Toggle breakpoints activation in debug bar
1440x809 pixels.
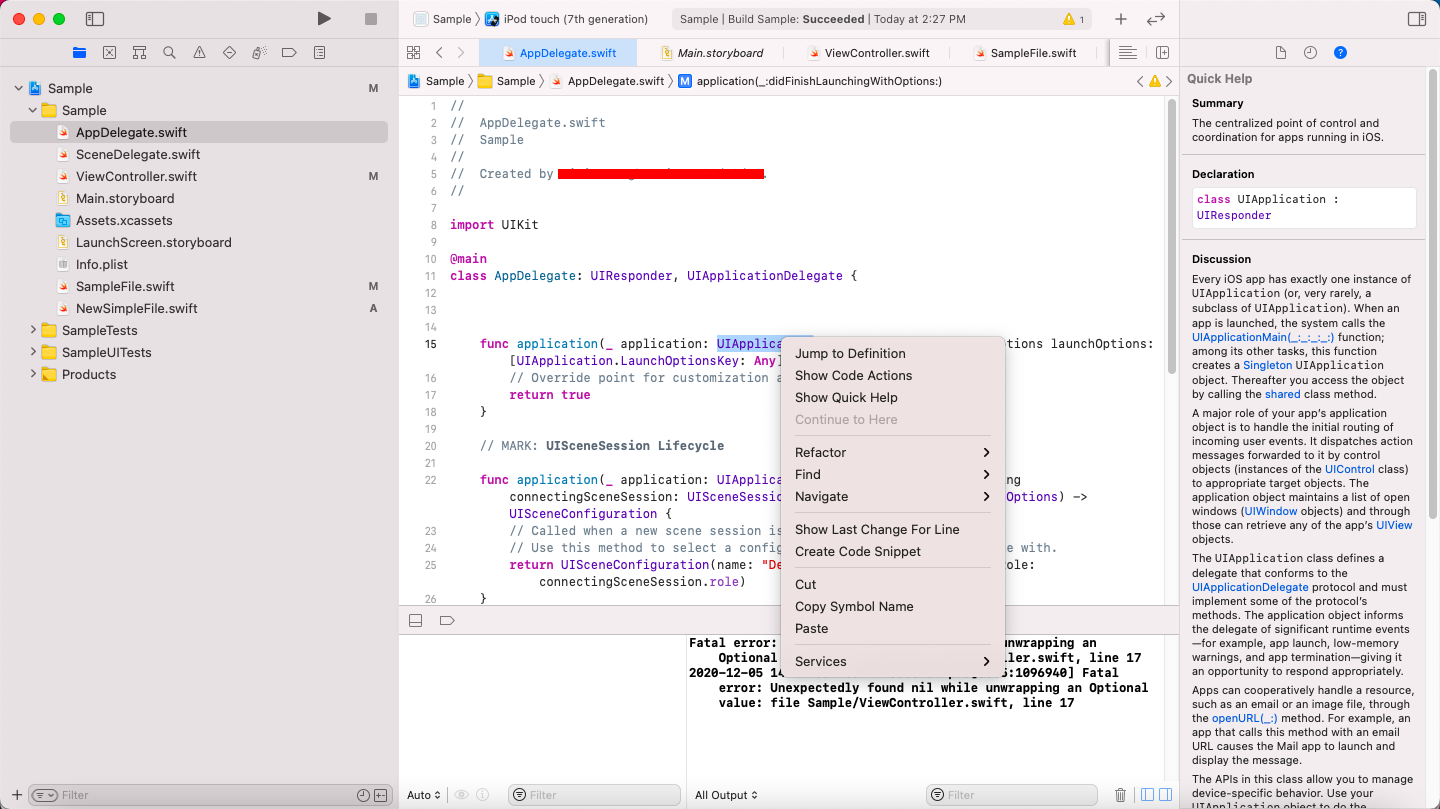(x=447, y=620)
